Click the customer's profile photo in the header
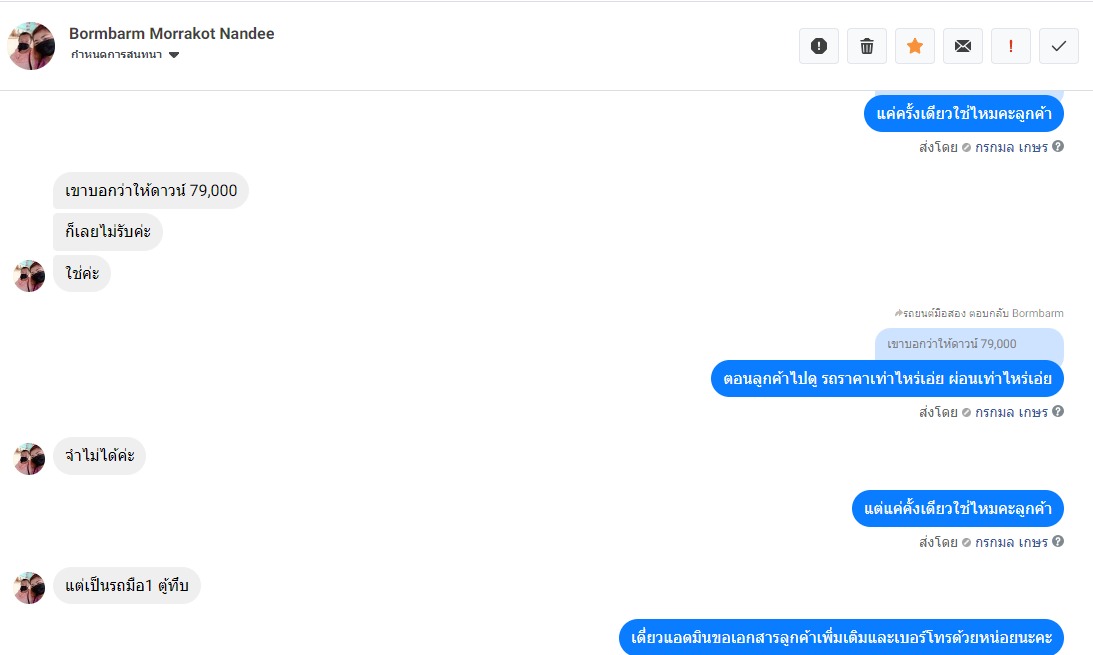This screenshot has height=655, width=1093. [x=31, y=46]
